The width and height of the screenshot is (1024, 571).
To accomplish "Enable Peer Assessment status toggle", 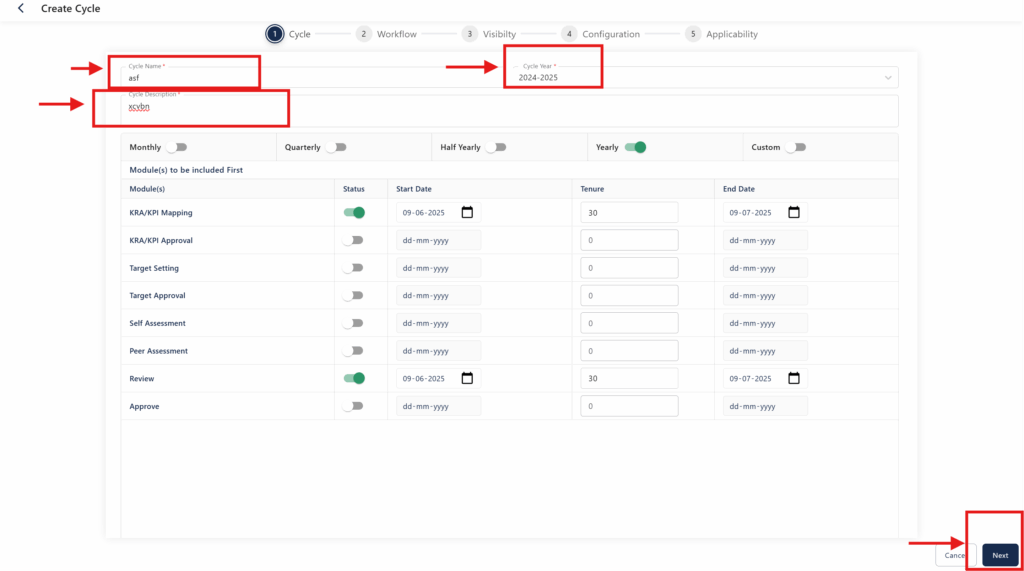I will coord(353,351).
